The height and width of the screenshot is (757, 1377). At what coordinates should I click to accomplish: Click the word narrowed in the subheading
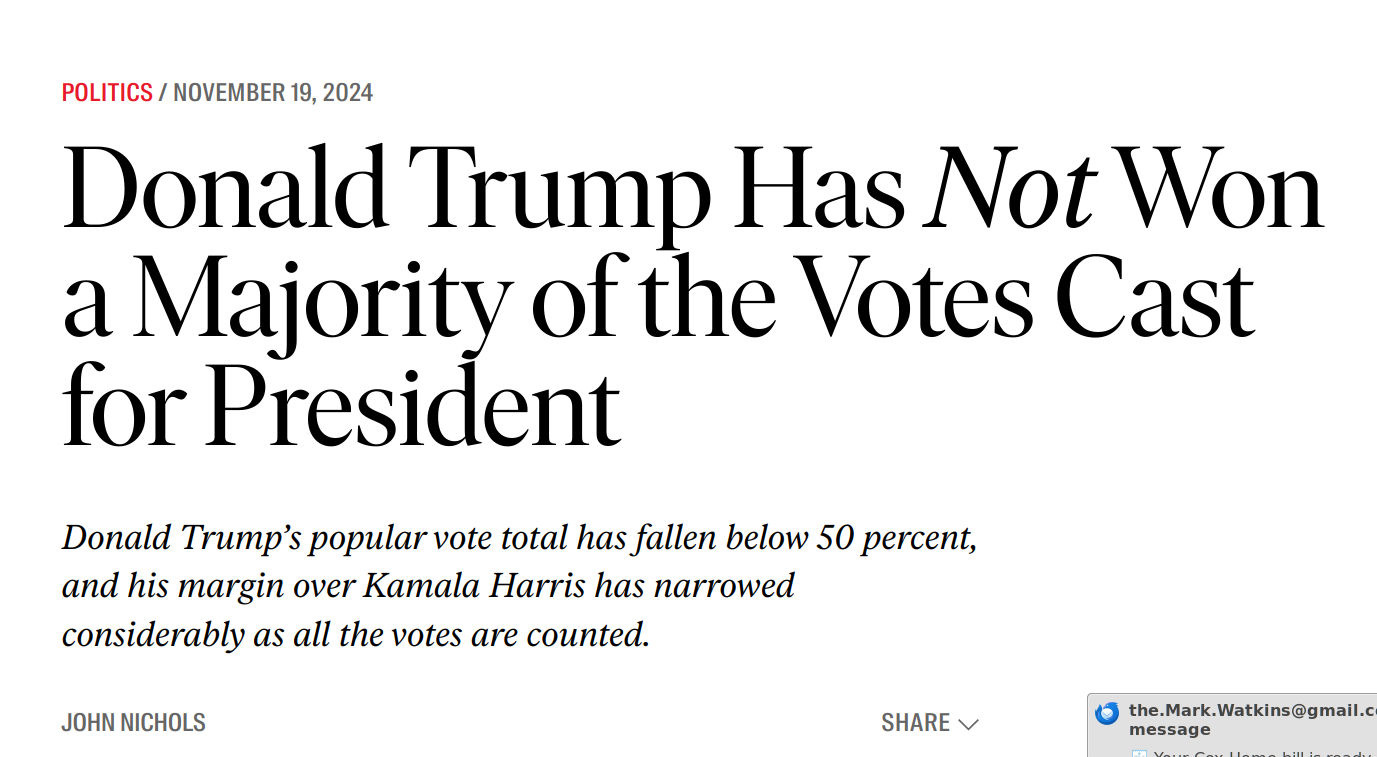coord(724,585)
